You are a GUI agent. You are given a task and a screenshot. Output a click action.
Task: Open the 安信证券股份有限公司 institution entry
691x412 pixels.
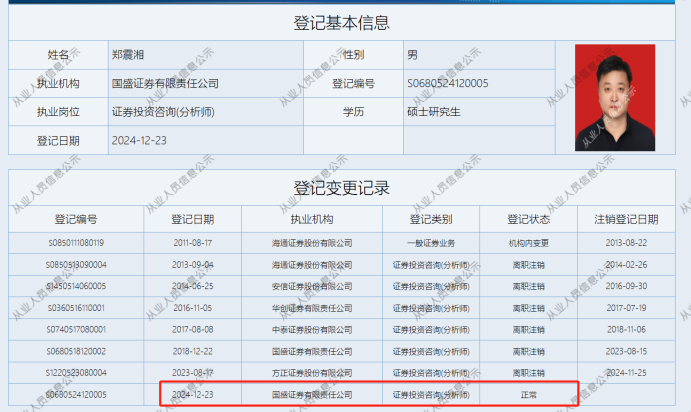[312, 286]
